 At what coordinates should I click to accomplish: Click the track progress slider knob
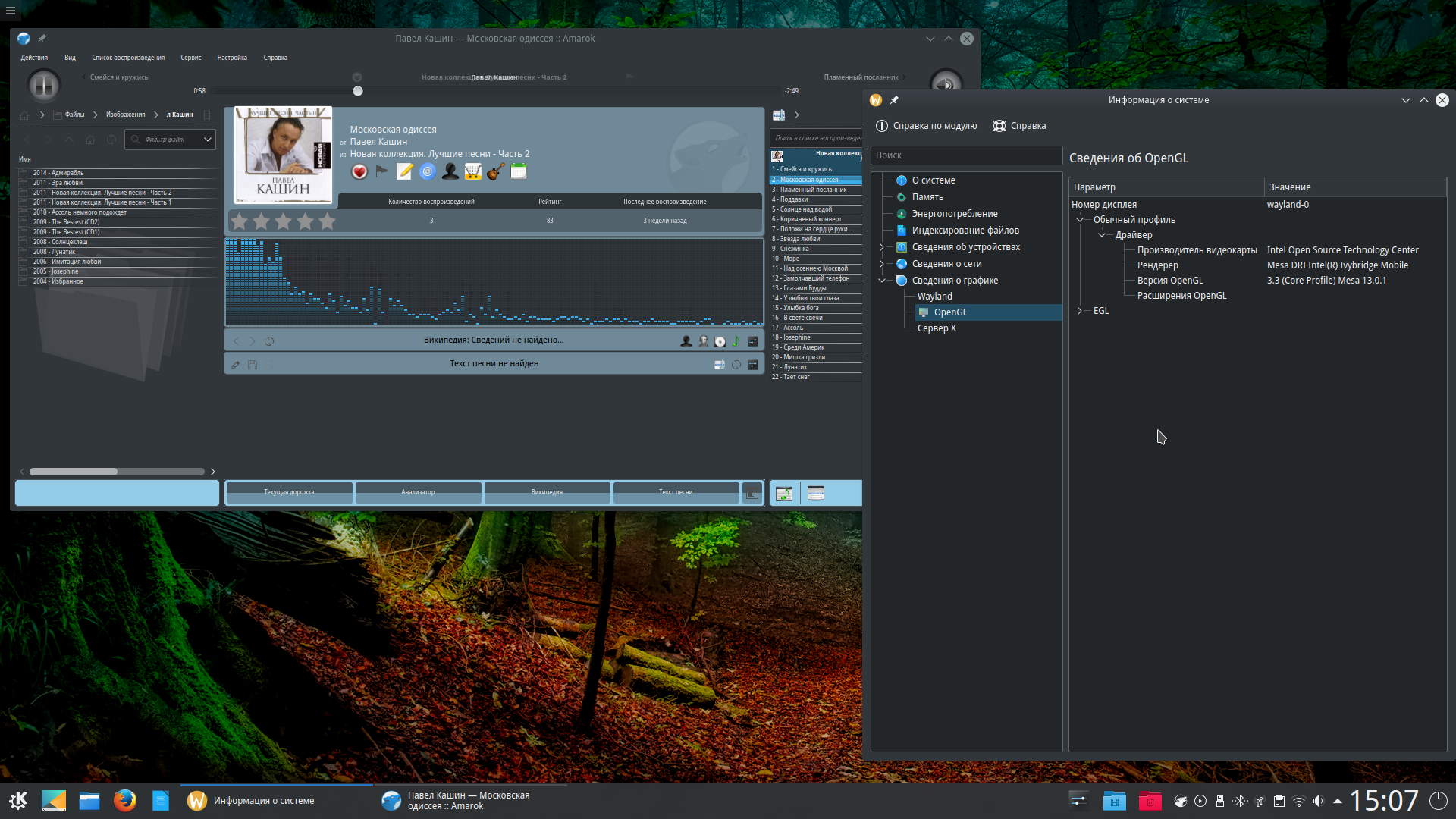(x=358, y=91)
